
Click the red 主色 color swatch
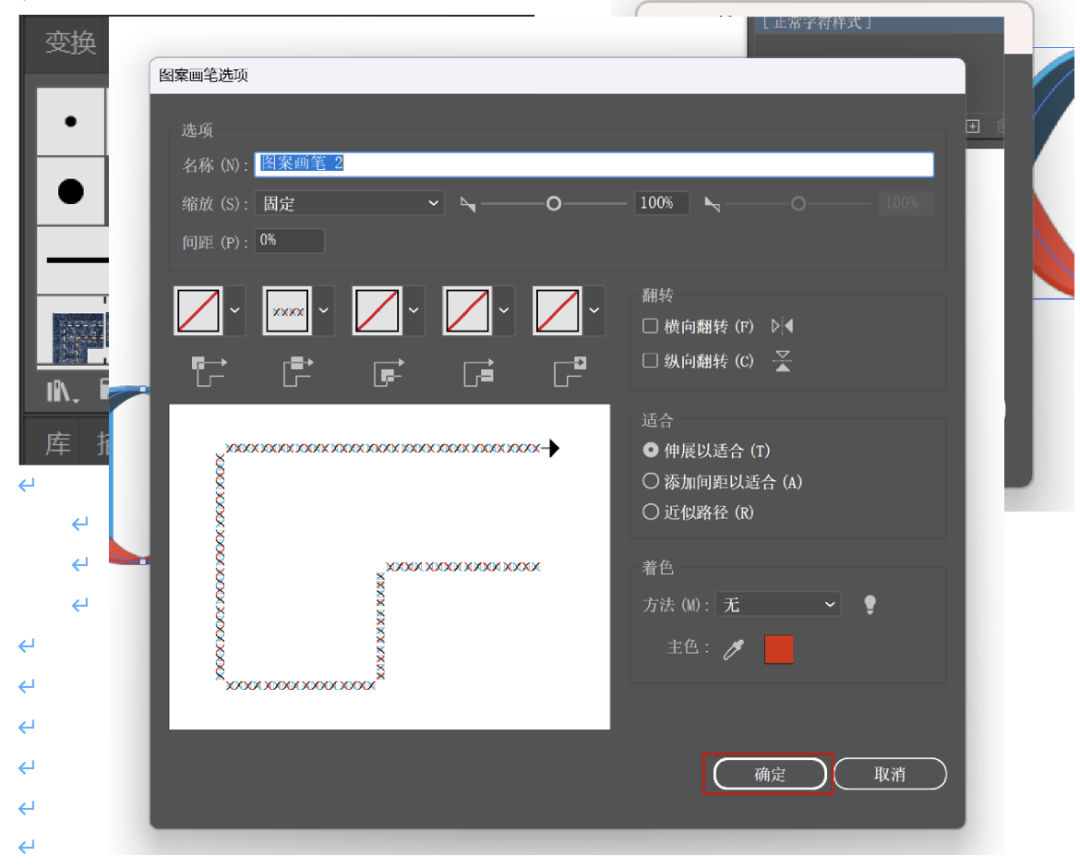pos(779,649)
